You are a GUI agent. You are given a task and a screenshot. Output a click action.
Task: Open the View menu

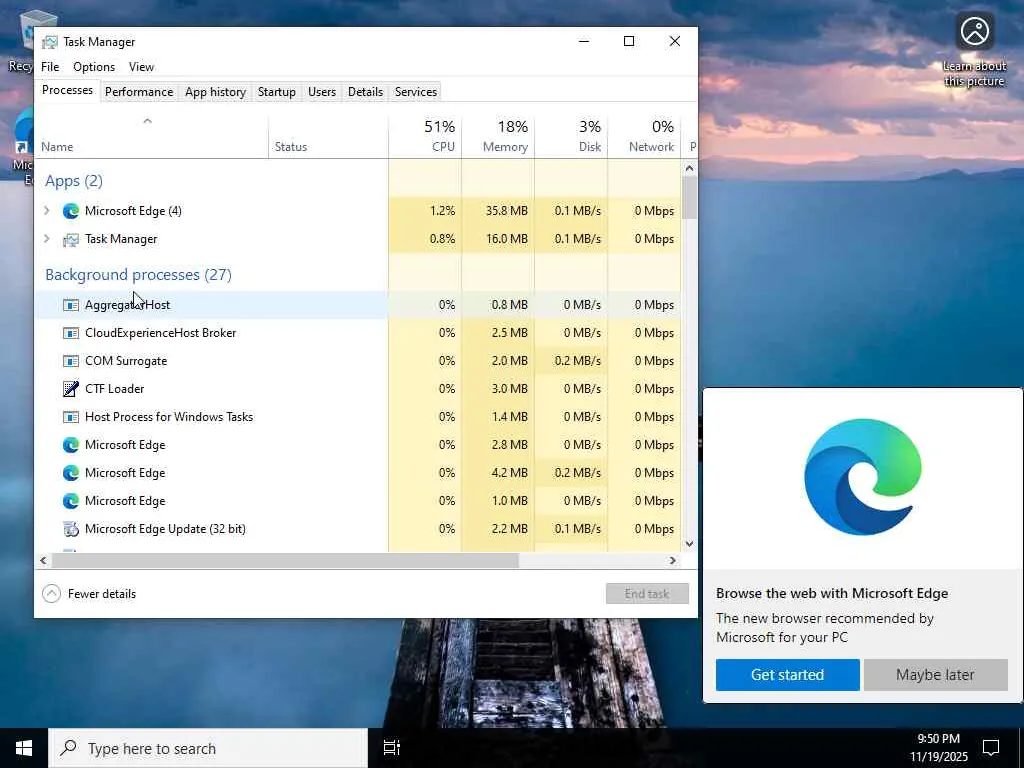pyautogui.click(x=141, y=67)
